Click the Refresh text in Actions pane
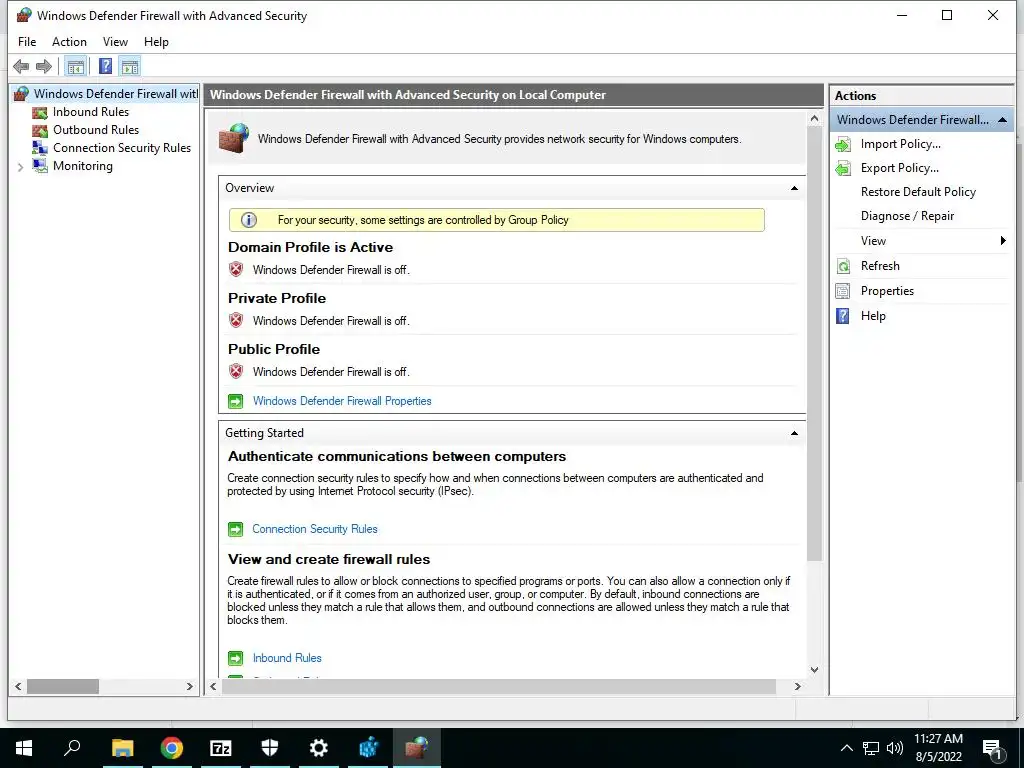1024x768 pixels. [880, 266]
